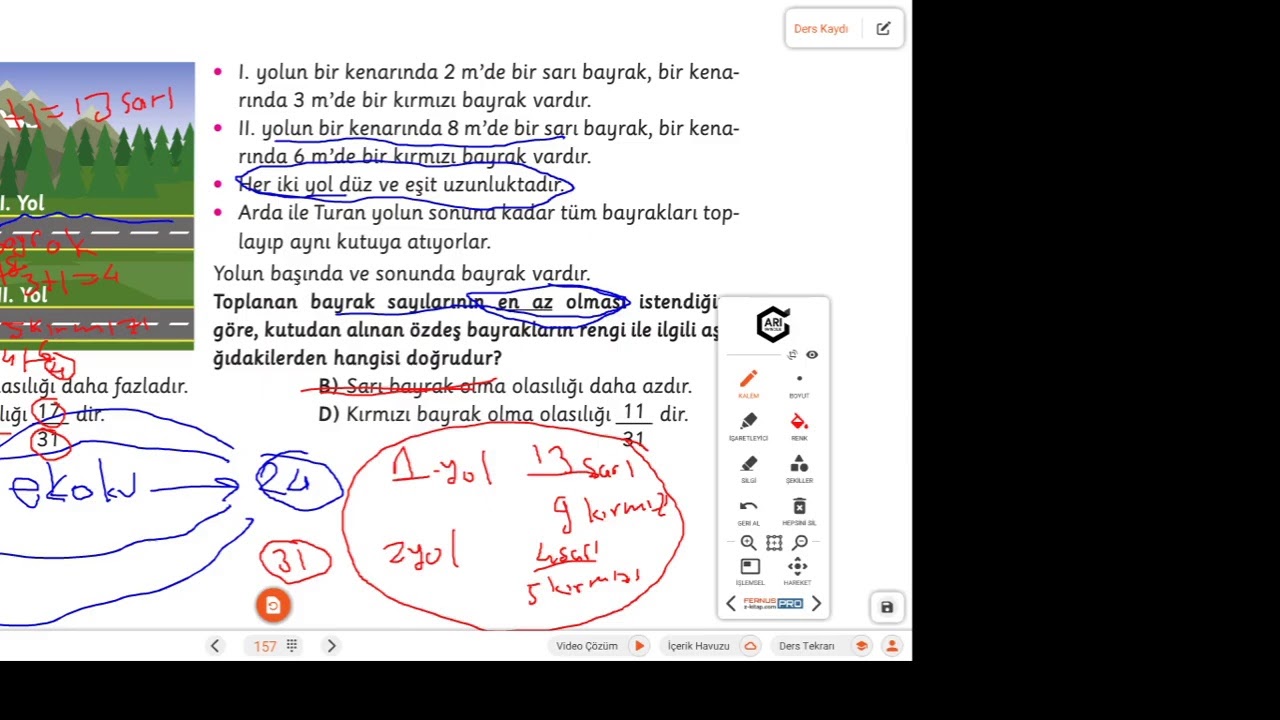Open the user profile icon

coord(892,646)
